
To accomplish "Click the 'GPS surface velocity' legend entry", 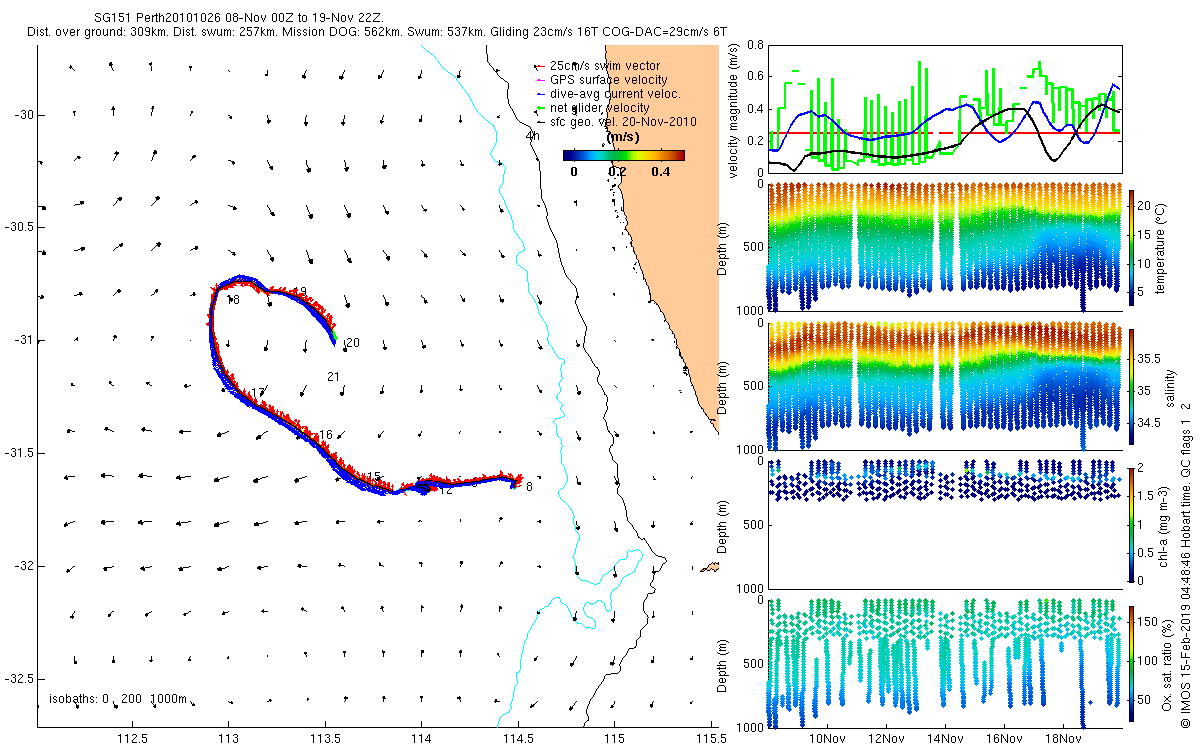I will click(x=609, y=80).
